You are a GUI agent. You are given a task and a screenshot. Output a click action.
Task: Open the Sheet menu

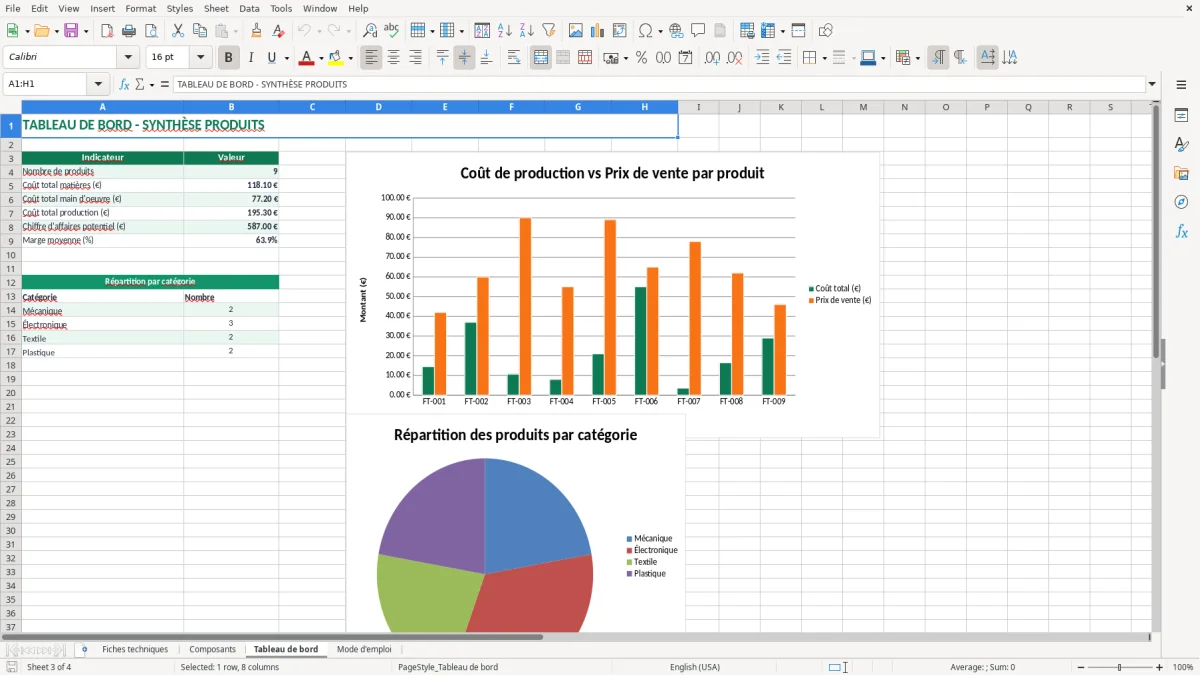216,8
